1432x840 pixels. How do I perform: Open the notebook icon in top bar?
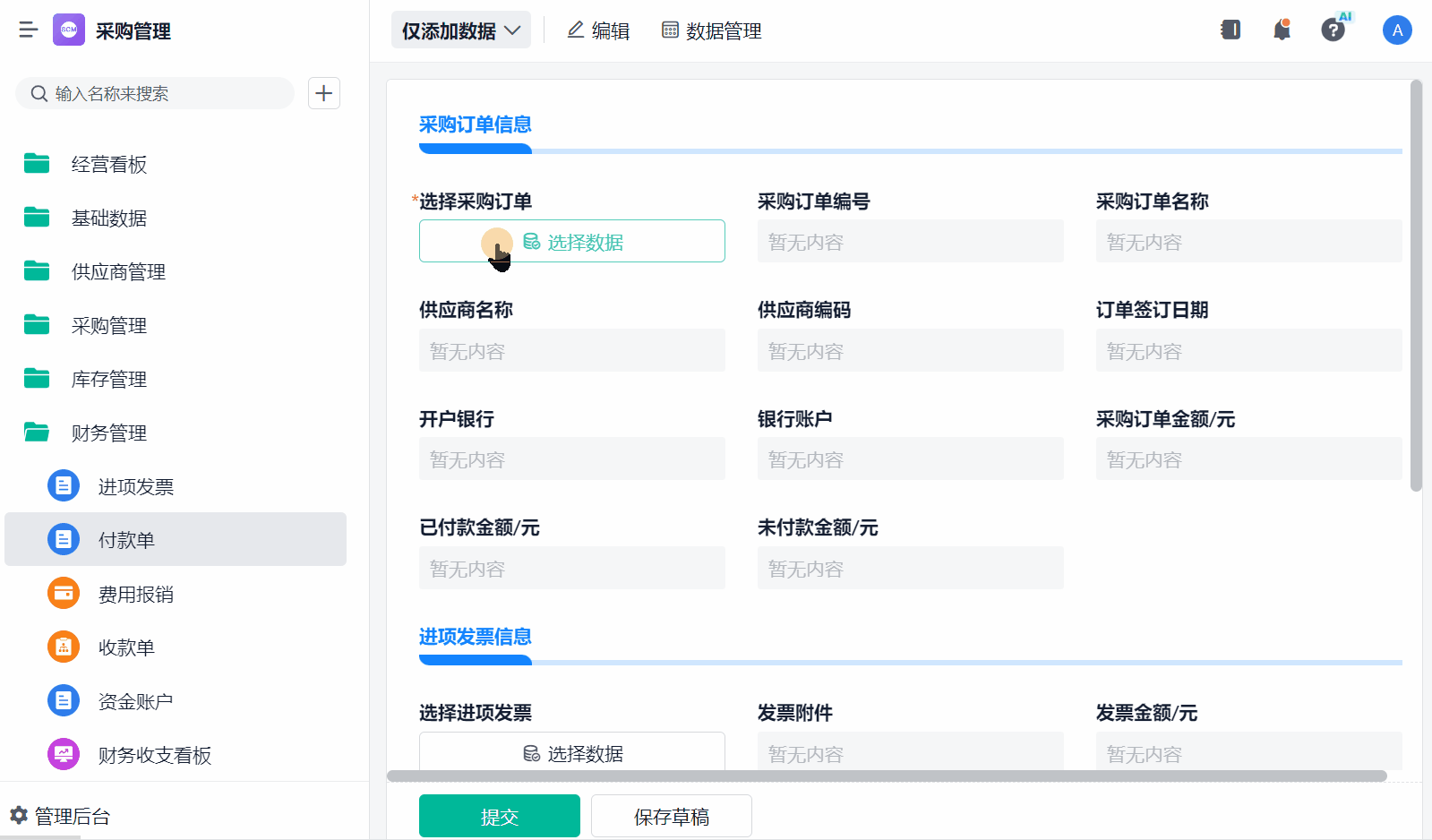(x=1230, y=30)
